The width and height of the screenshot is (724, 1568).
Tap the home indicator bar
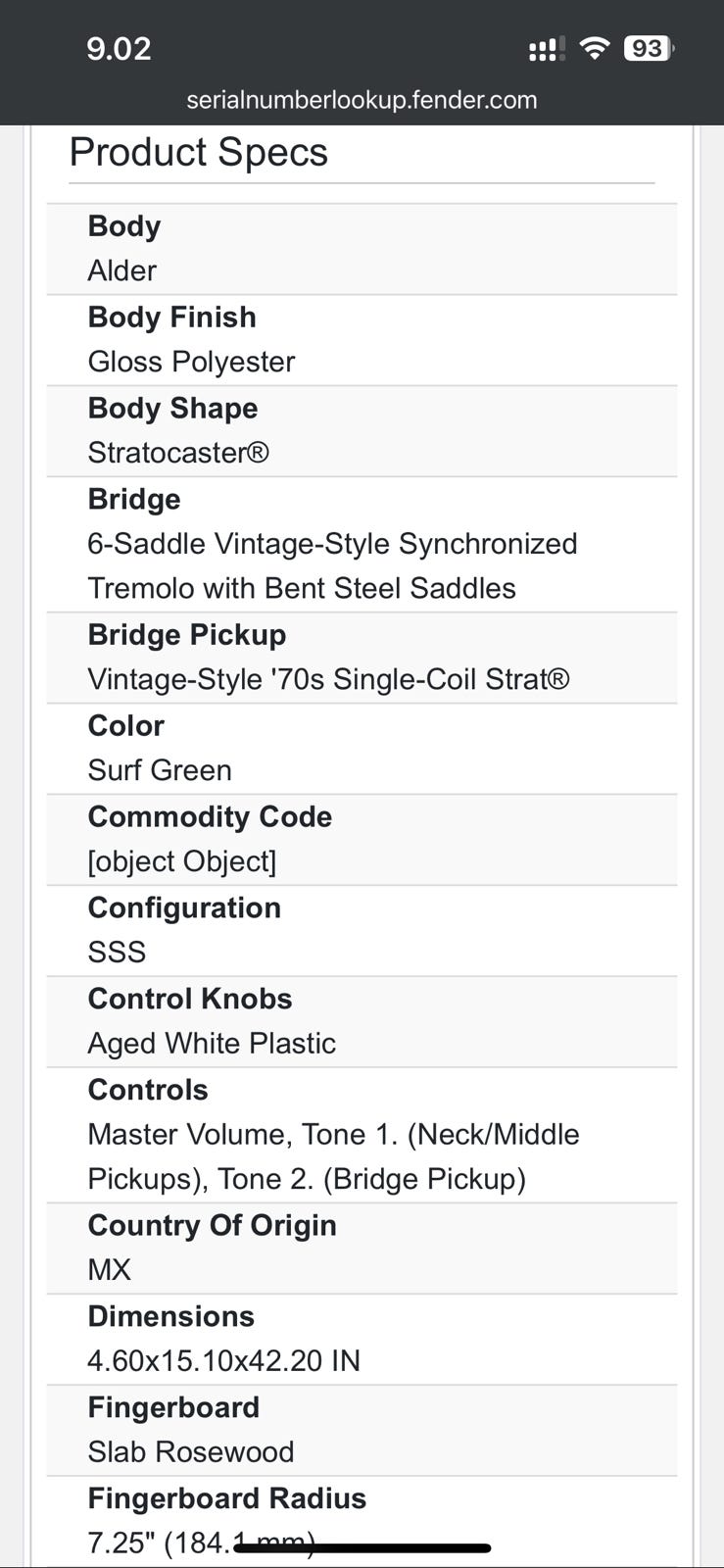coord(362,1548)
